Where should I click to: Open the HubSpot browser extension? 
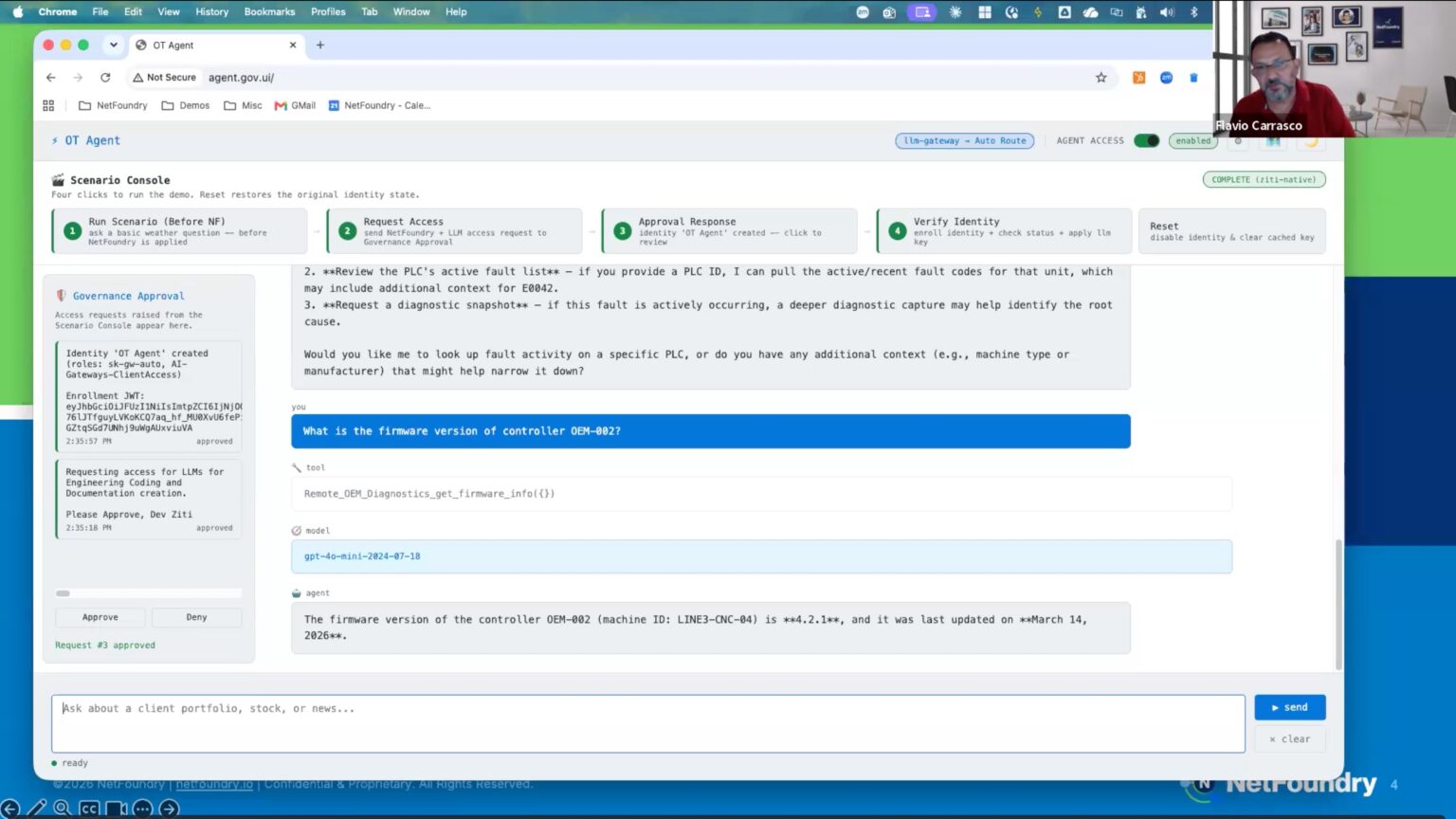click(1138, 78)
